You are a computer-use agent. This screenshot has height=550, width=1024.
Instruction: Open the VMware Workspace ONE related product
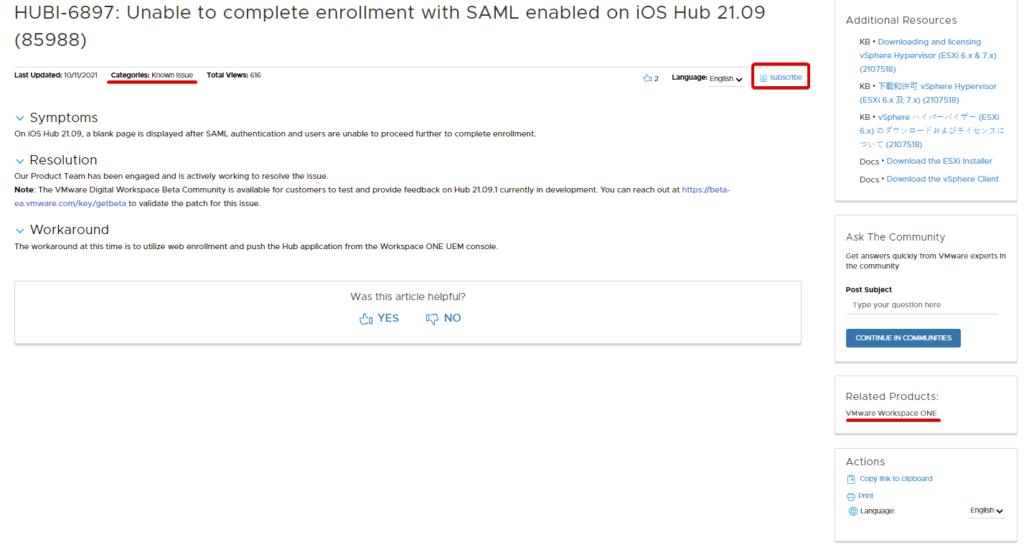[891, 413]
